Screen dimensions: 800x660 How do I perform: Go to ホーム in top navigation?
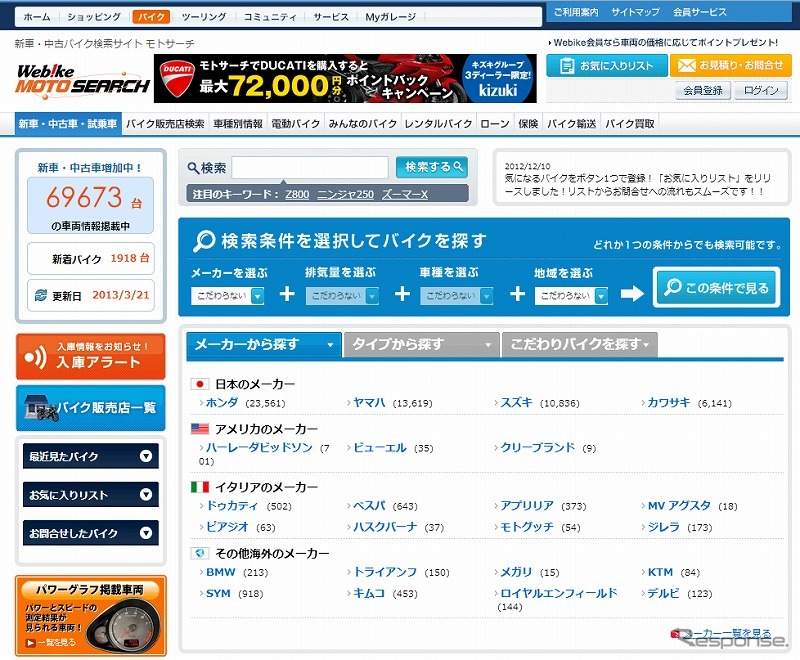click(37, 17)
